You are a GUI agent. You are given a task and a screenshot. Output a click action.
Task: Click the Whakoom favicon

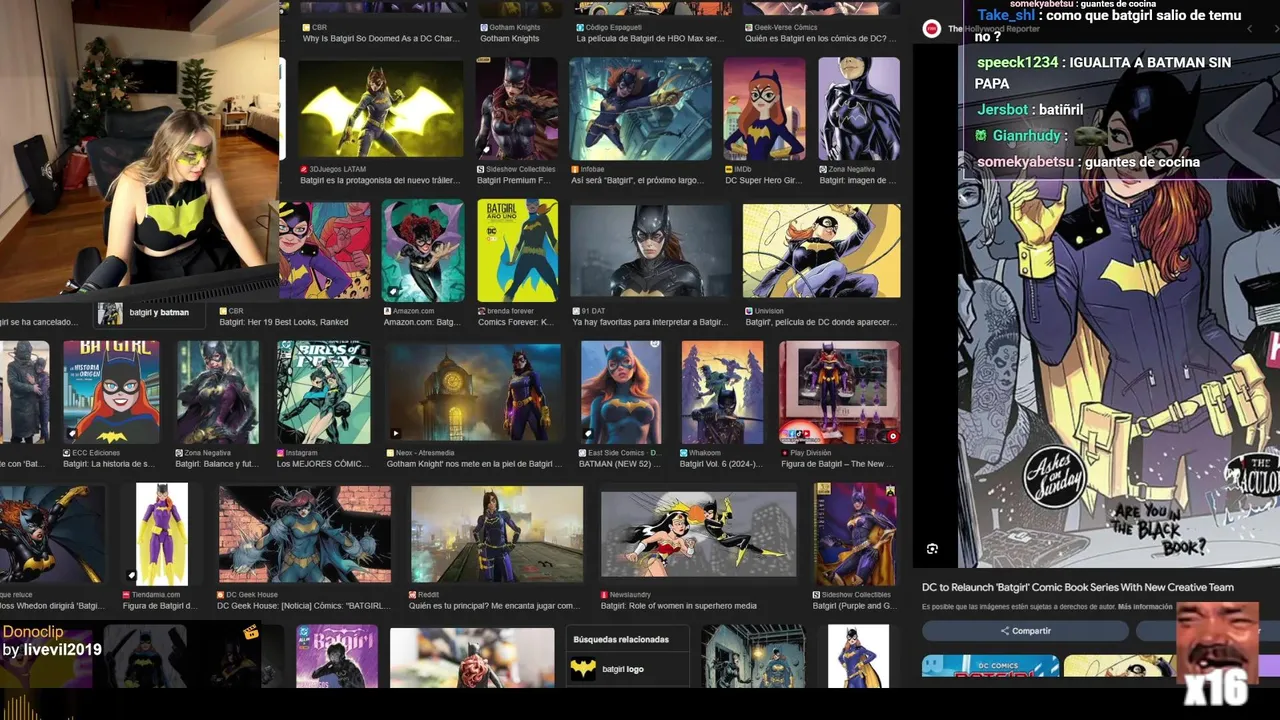(684, 453)
